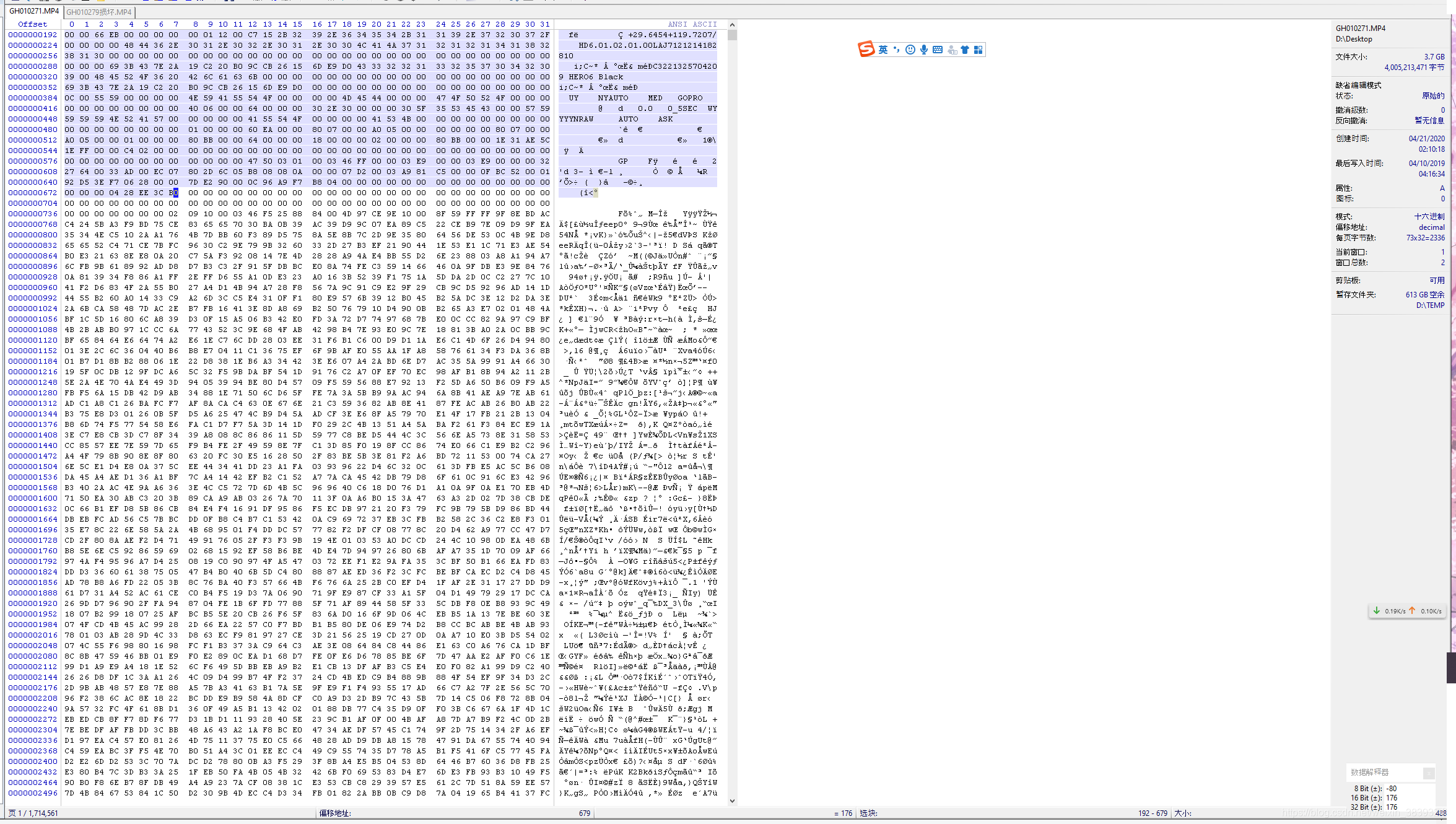Viewport: 1456px width, 824px height.
Task: Click the decimal offset address setting
Action: [1431, 227]
